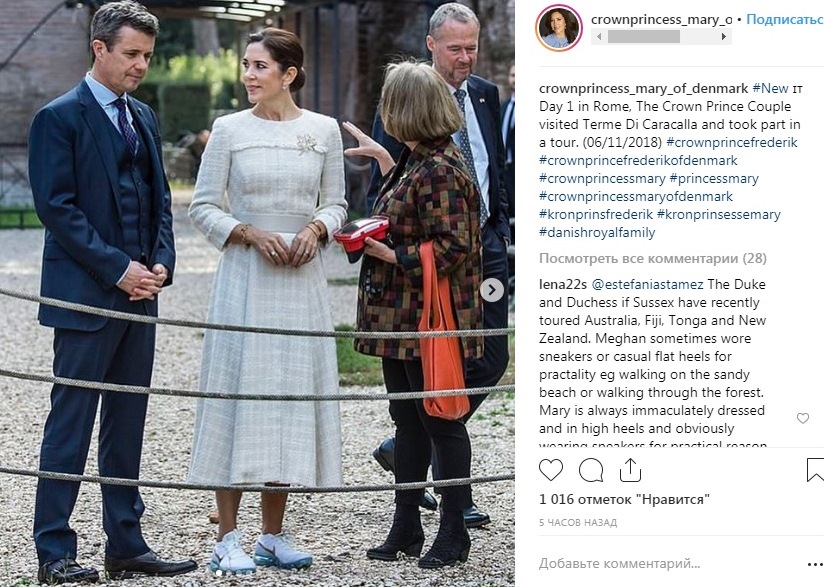This screenshot has width=824, height=587.
Task: Like the post with heart icon
Action: (x=551, y=470)
